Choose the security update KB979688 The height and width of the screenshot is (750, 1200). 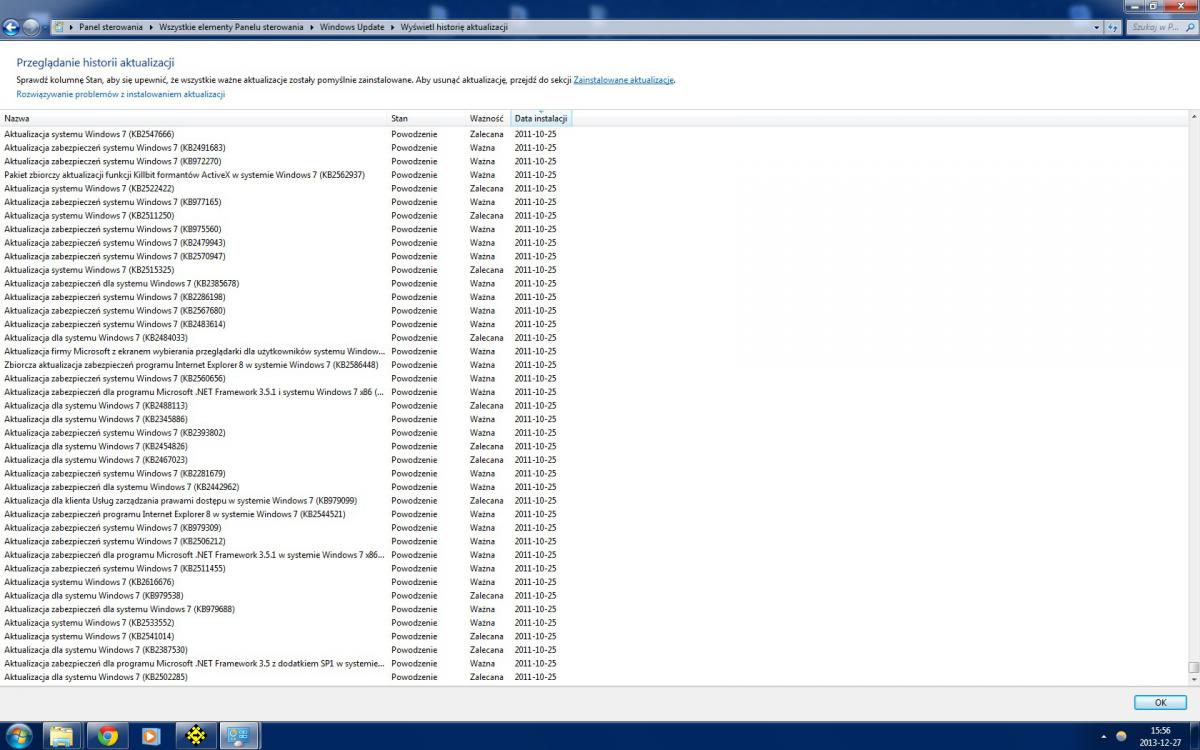[286, 609]
